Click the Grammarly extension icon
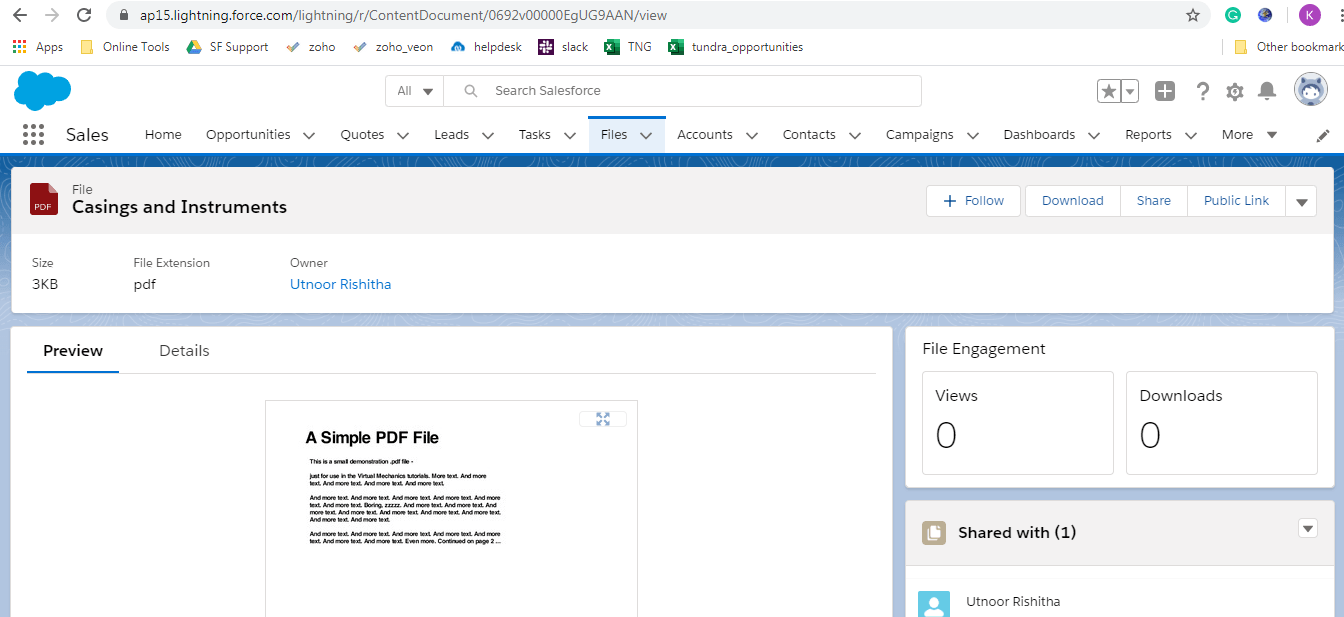 (1232, 16)
